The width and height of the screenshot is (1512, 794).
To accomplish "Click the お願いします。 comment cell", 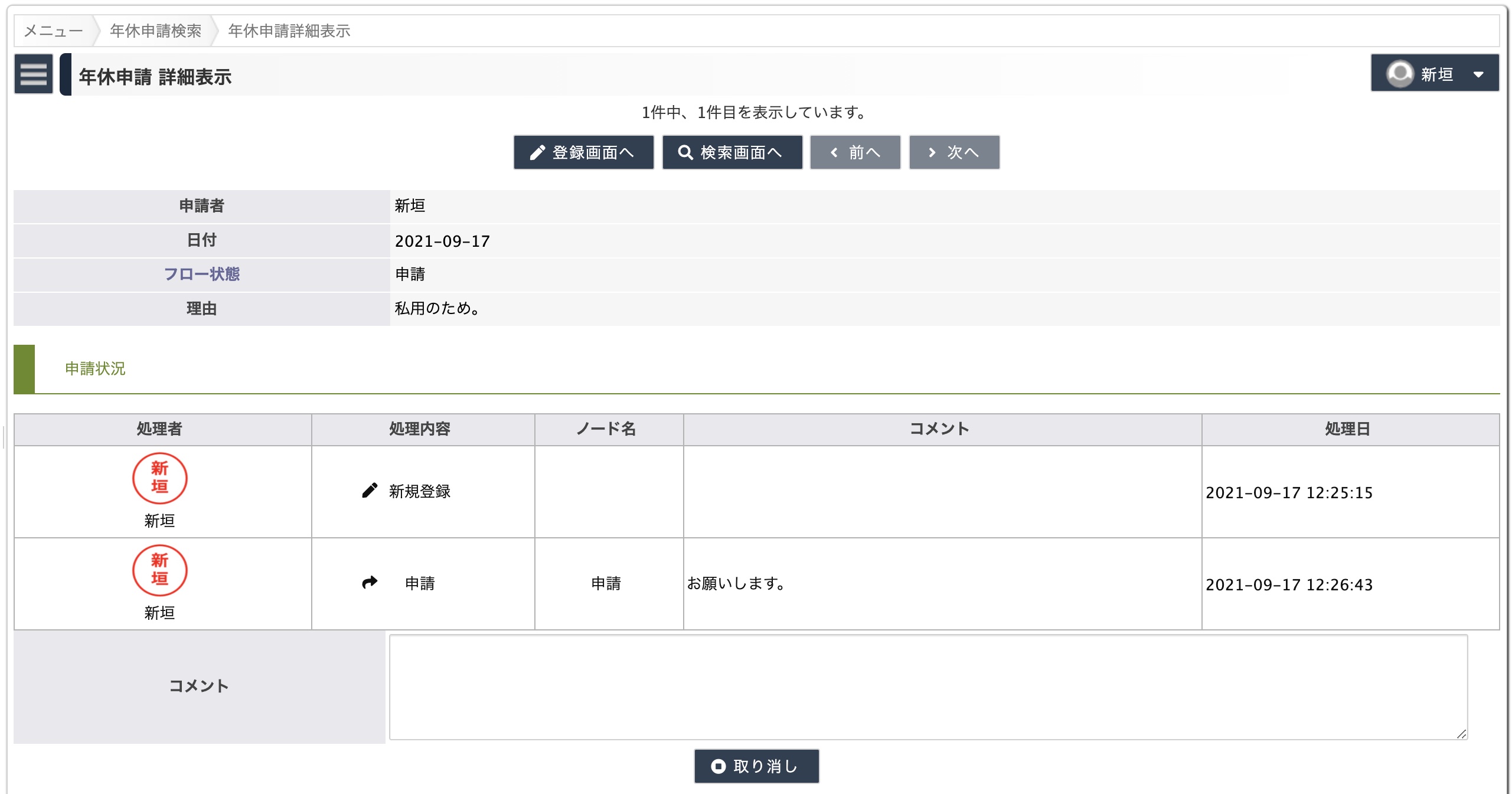I will pos(942,583).
